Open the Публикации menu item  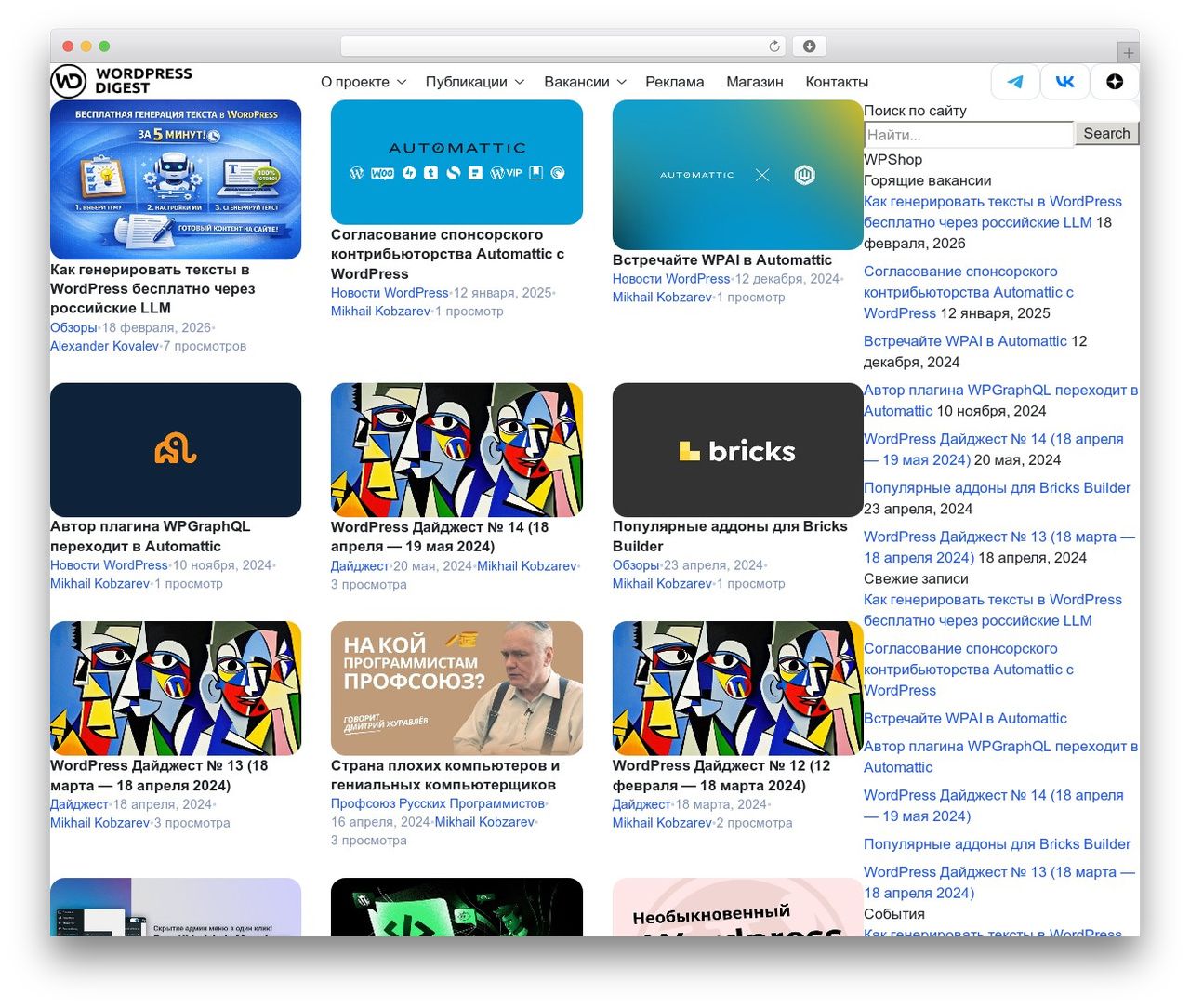(467, 82)
